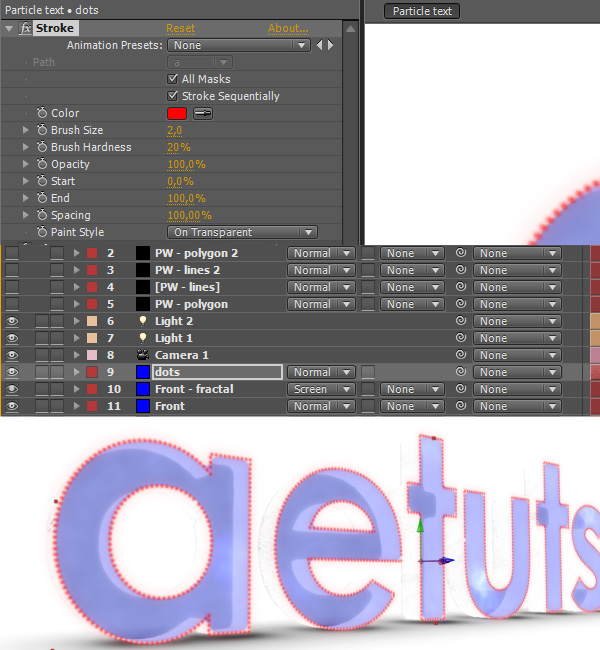This screenshot has height=650, width=600.
Task: Click the Opacity stopwatch icon
Action: point(42,164)
